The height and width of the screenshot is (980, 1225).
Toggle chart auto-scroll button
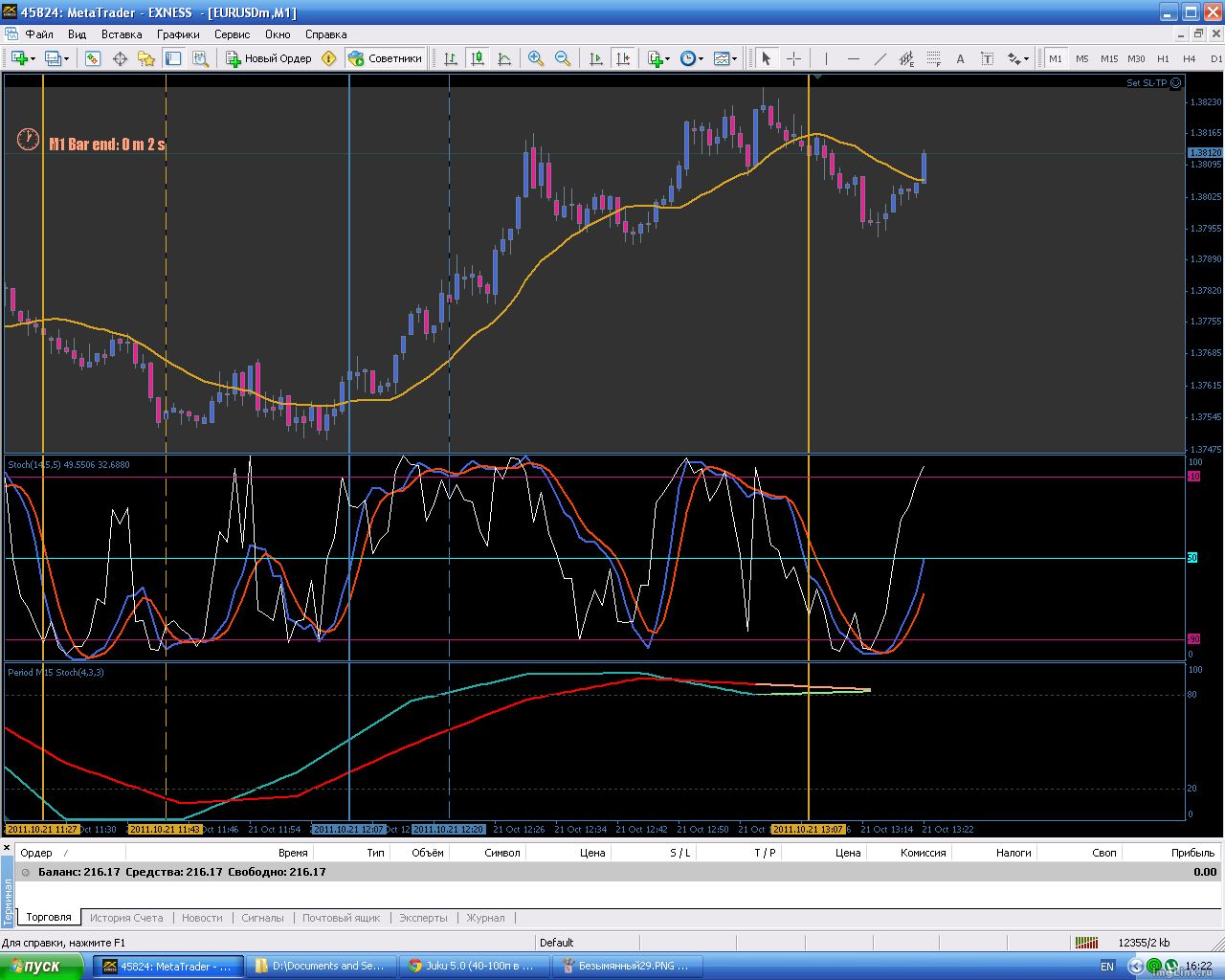pos(596,58)
